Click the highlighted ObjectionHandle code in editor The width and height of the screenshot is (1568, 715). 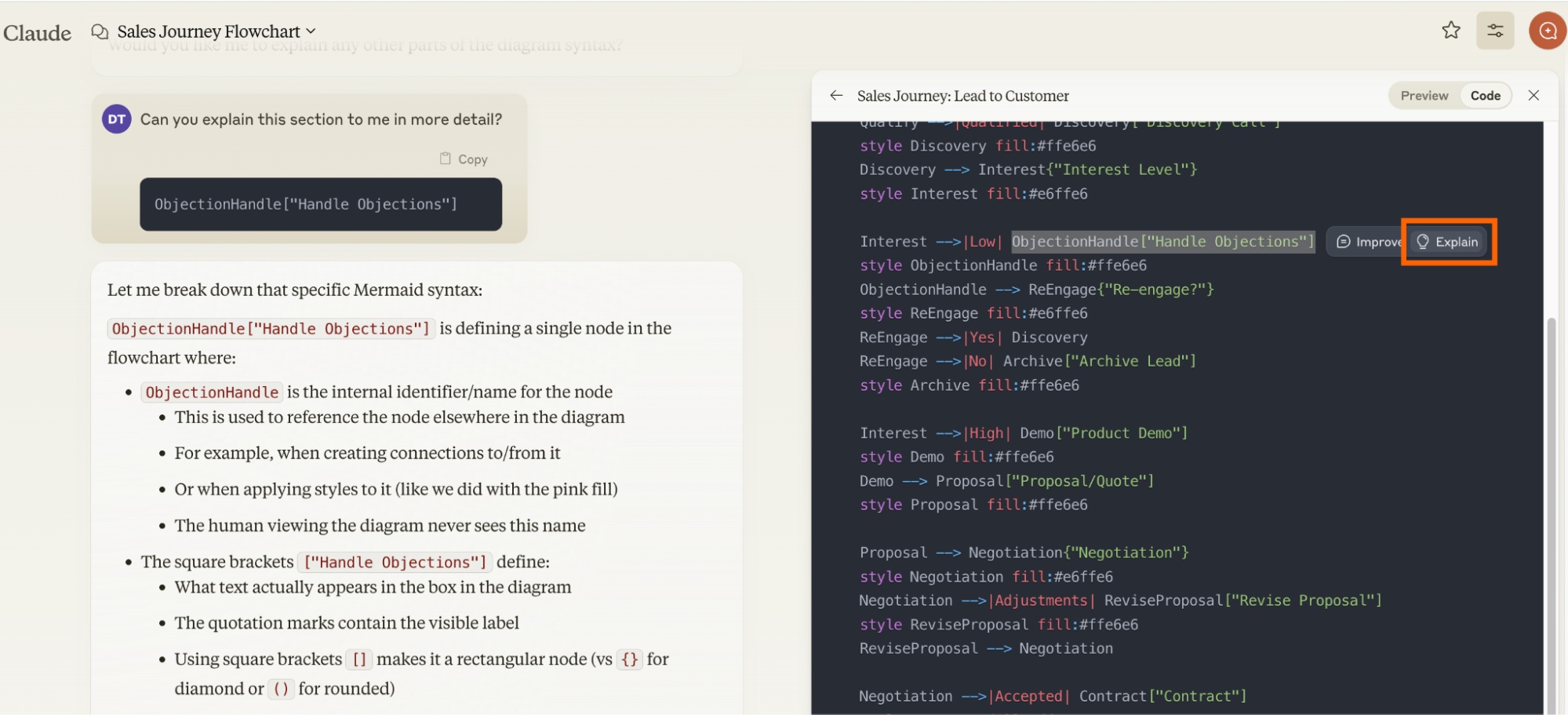(x=1162, y=242)
